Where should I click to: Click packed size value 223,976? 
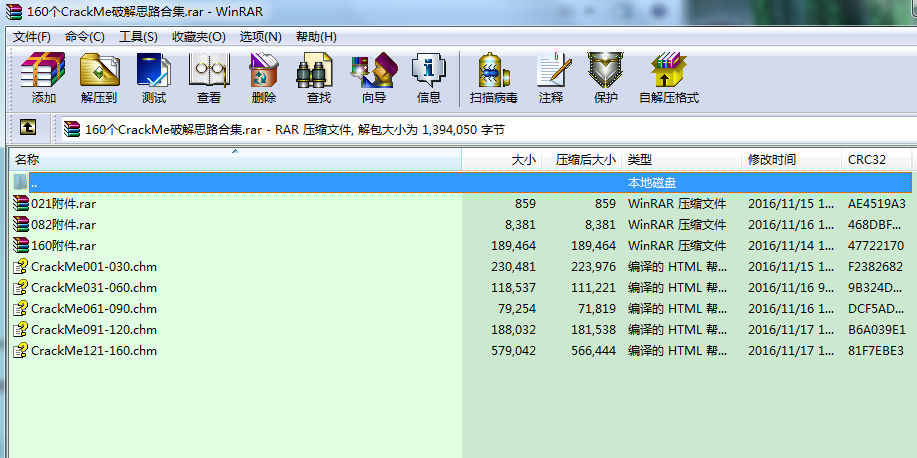pyautogui.click(x=592, y=267)
